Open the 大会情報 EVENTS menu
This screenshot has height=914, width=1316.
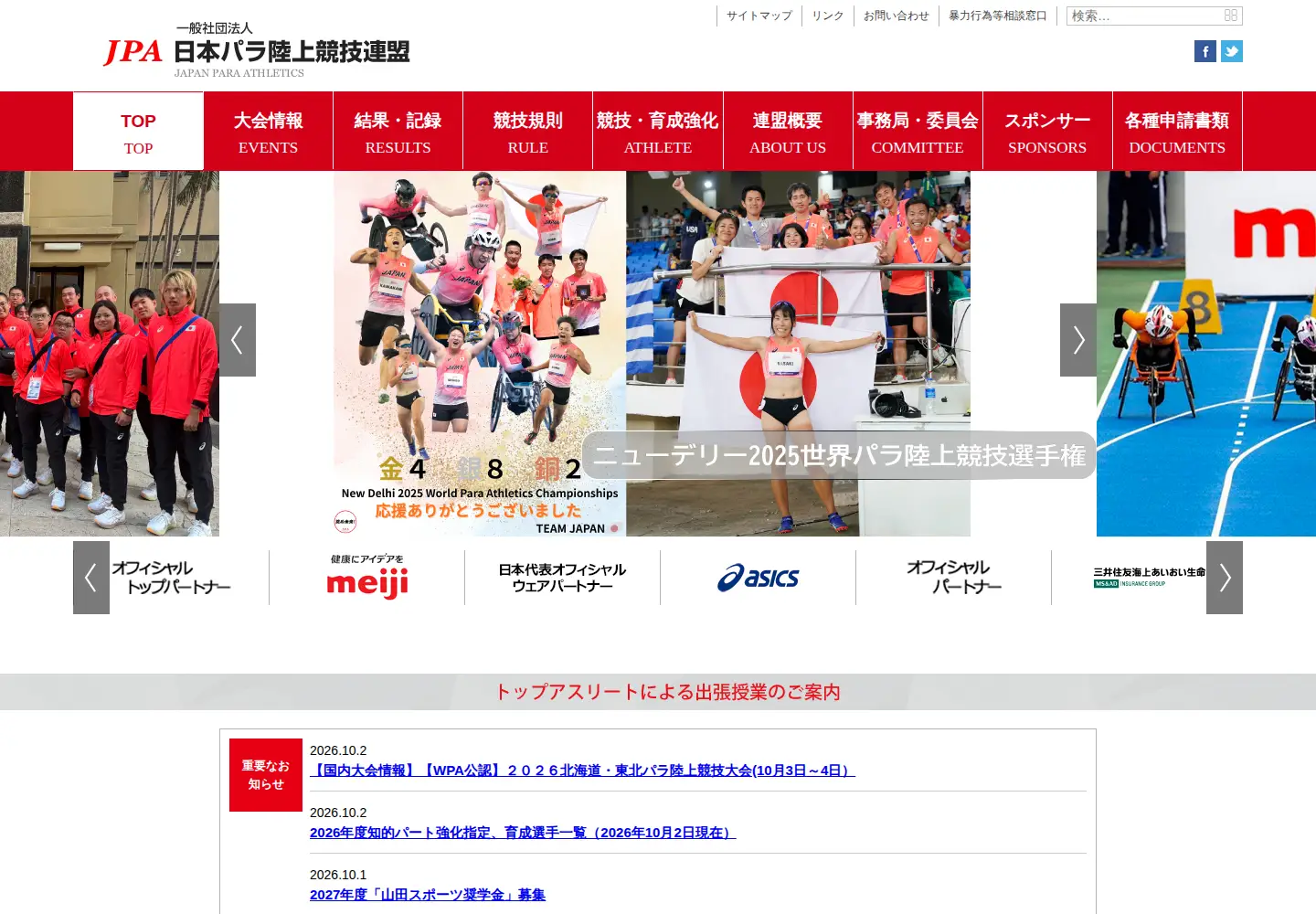(x=268, y=132)
